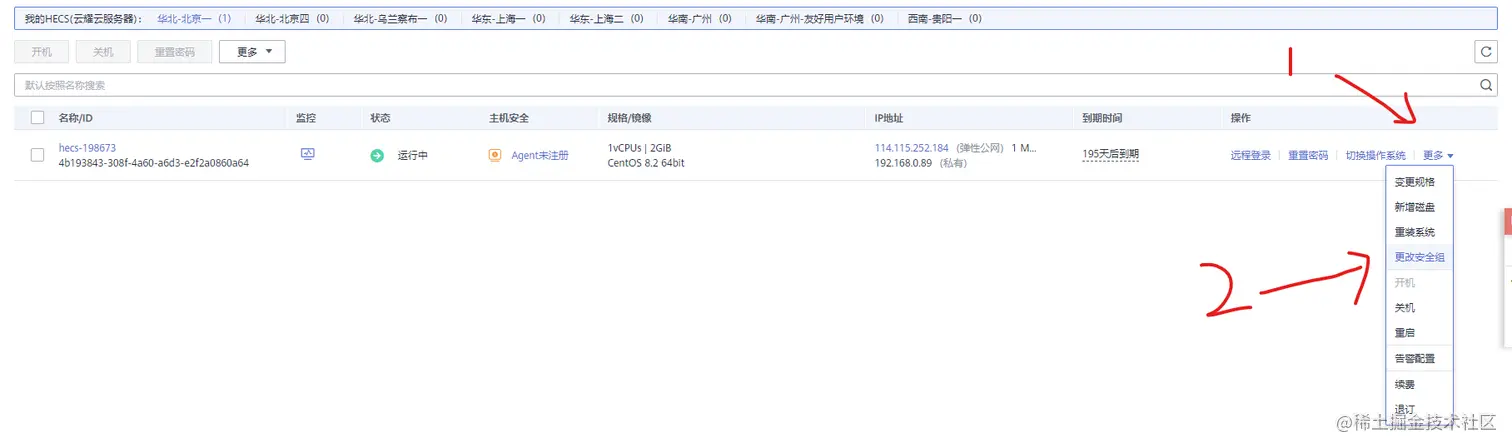Image resolution: width=1512 pixels, height=448 pixels.
Task: Focus the name search input field
Action: tap(745, 85)
